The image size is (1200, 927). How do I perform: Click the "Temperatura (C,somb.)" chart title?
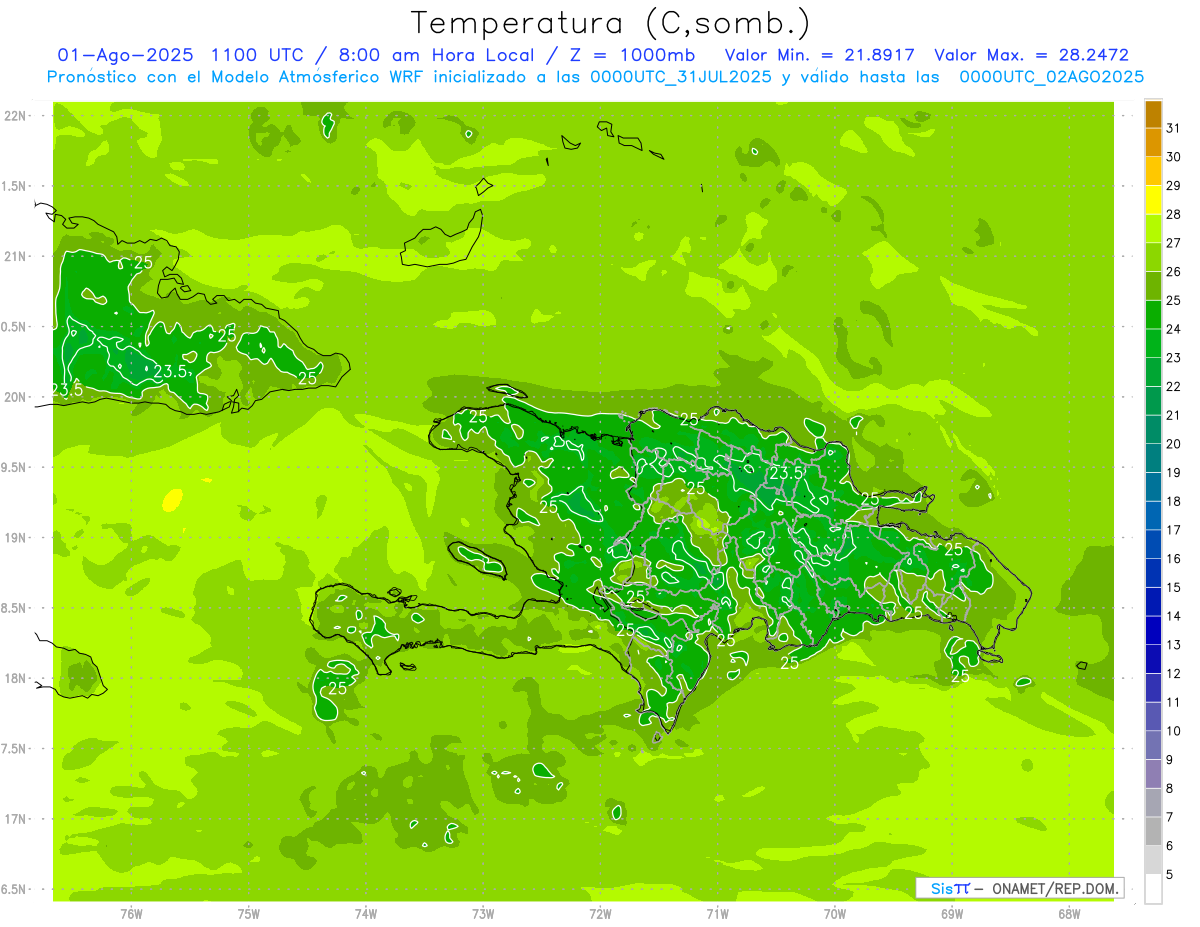click(611, 23)
